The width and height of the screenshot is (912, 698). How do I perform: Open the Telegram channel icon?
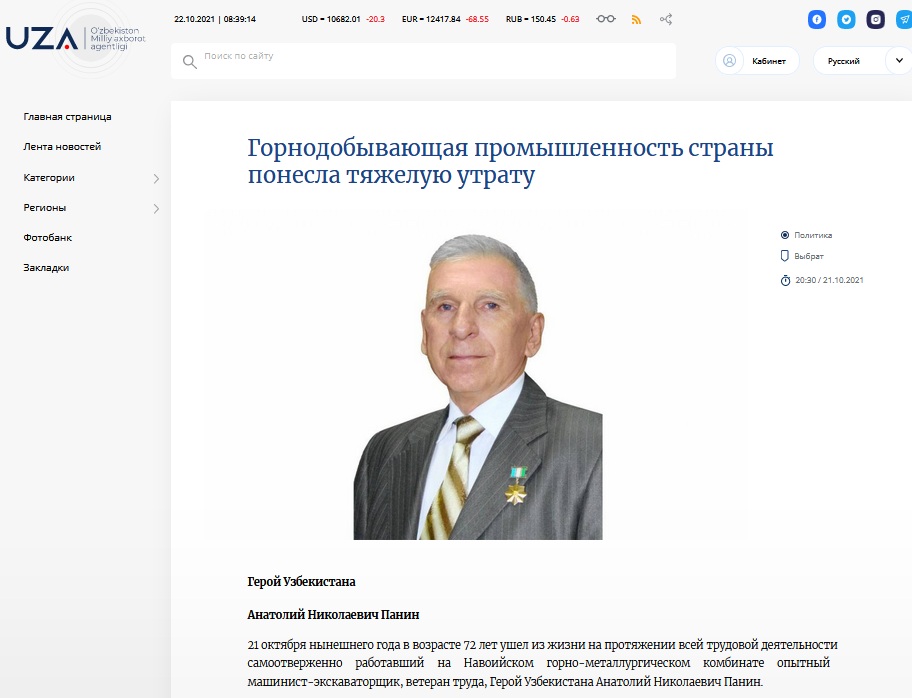[x=904, y=19]
